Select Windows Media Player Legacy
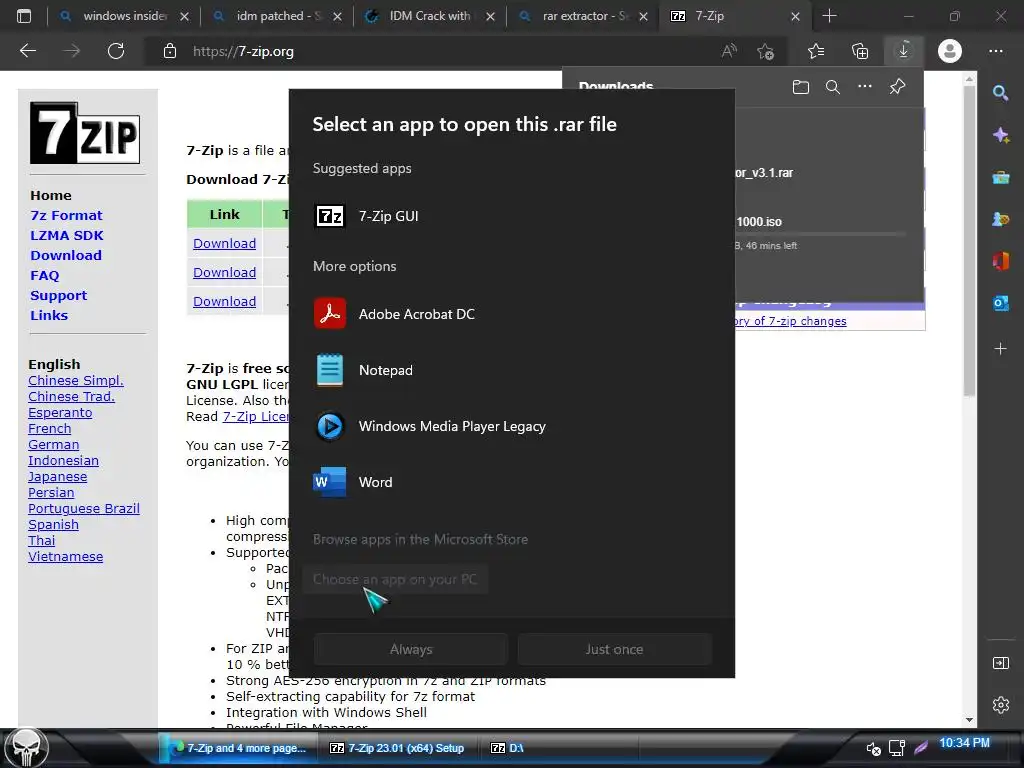Viewport: 1024px width, 768px height. click(x=512, y=426)
